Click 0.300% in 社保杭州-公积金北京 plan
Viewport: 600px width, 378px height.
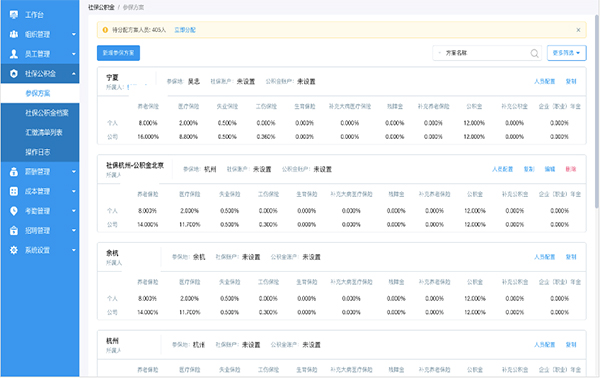[268, 225]
